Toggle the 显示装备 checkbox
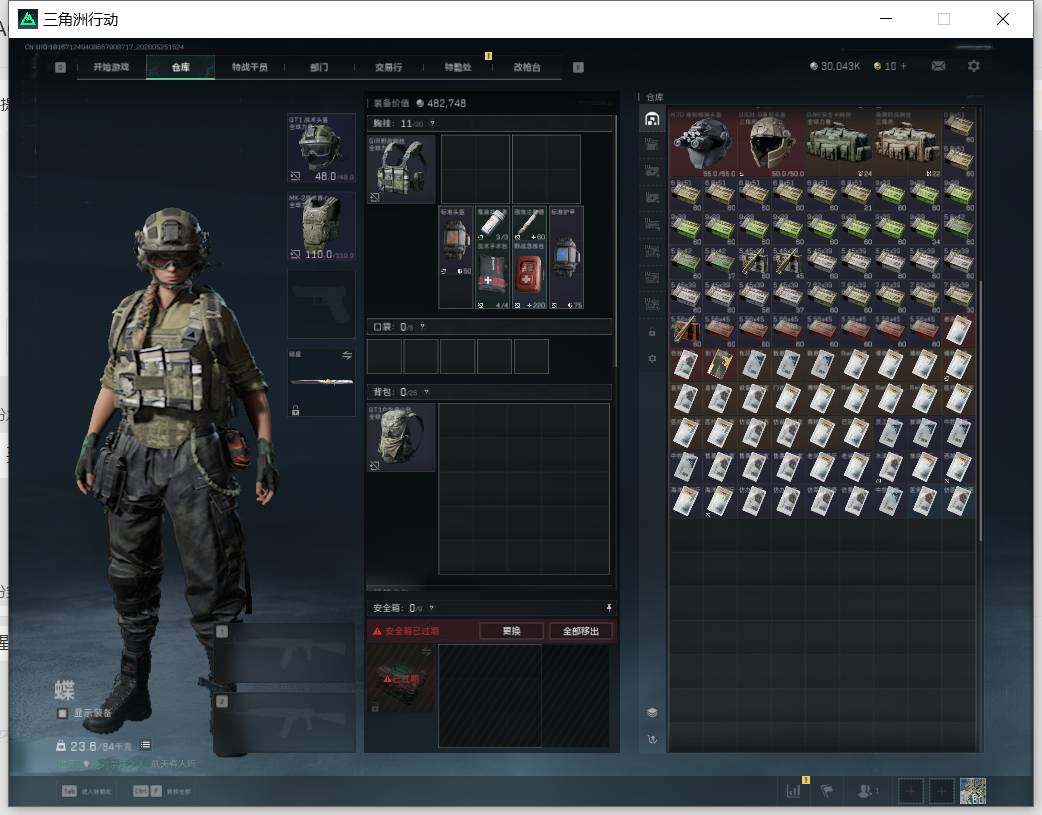The height and width of the screenshot is (815, 1042). tap(62, 713)
